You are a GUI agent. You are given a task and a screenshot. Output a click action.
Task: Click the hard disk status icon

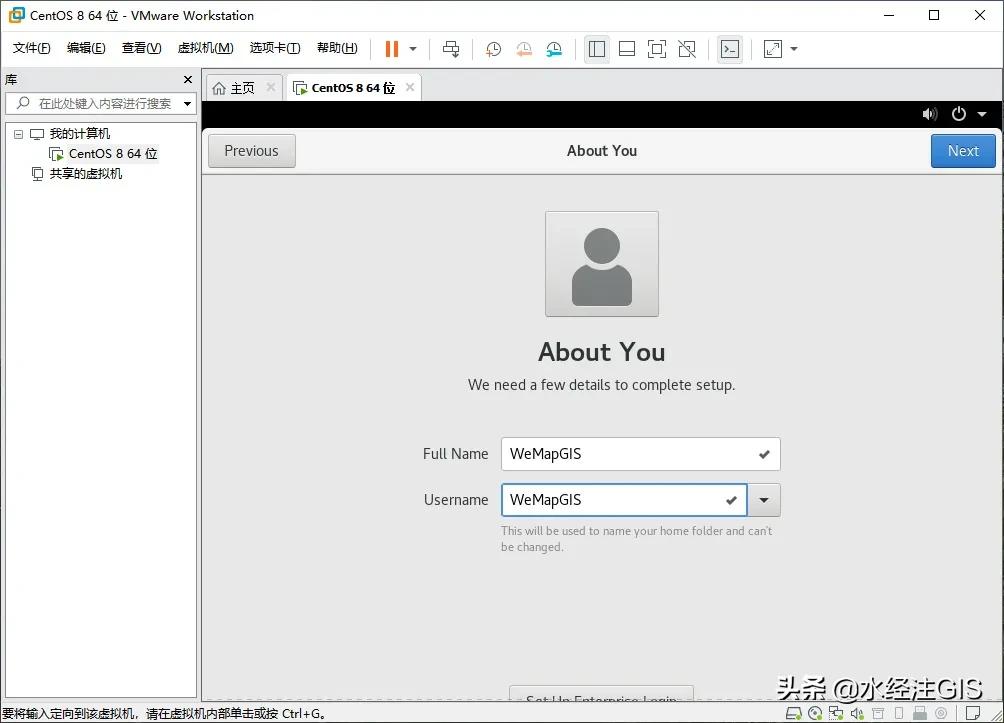click(x=794, y=713)
